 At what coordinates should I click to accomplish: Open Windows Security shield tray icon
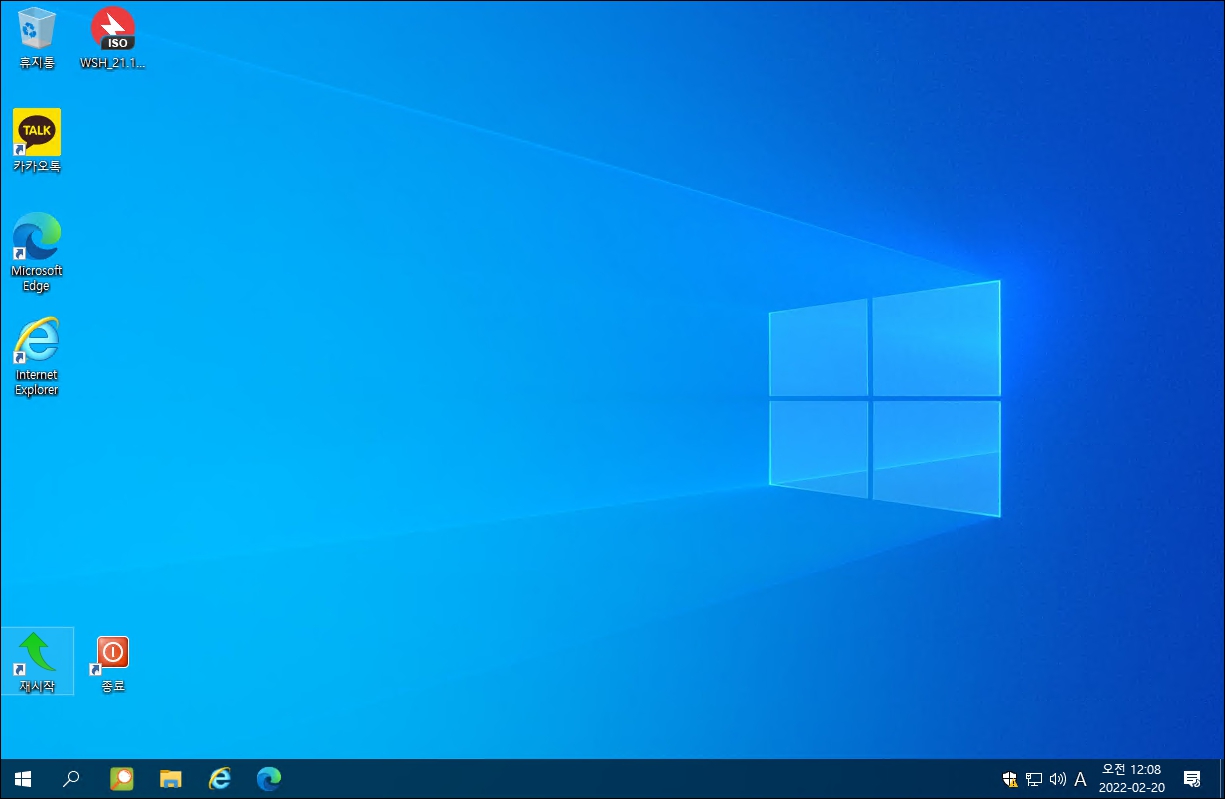(1011, 779)
